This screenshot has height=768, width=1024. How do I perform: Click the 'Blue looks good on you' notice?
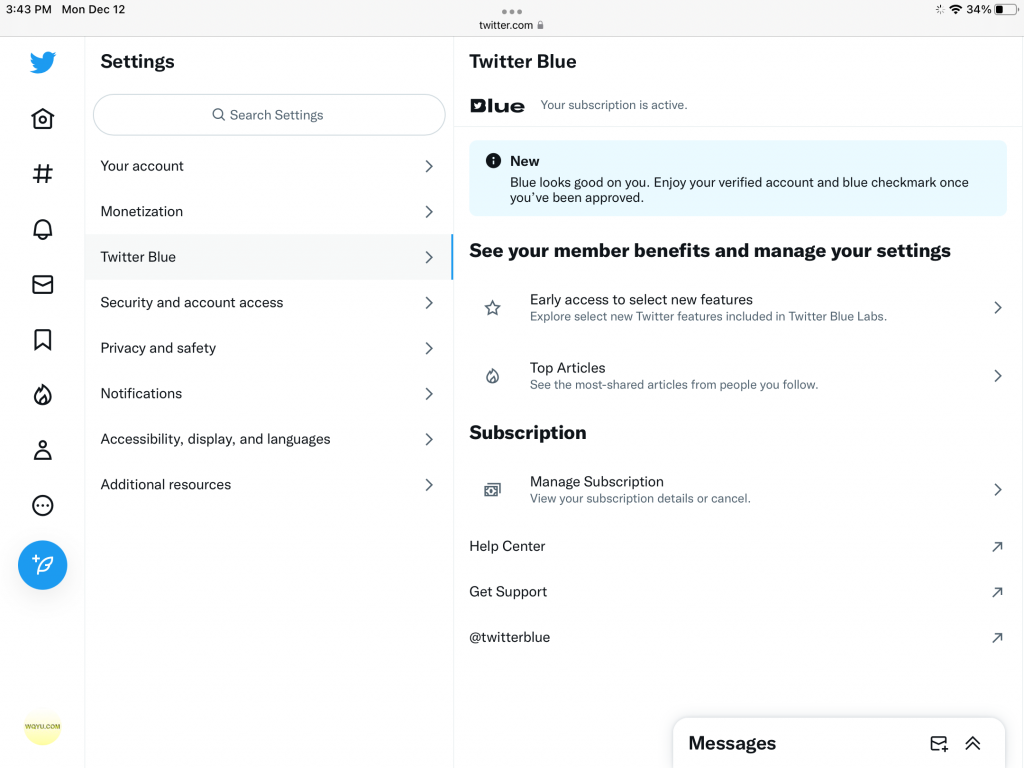tap(738, 178)
